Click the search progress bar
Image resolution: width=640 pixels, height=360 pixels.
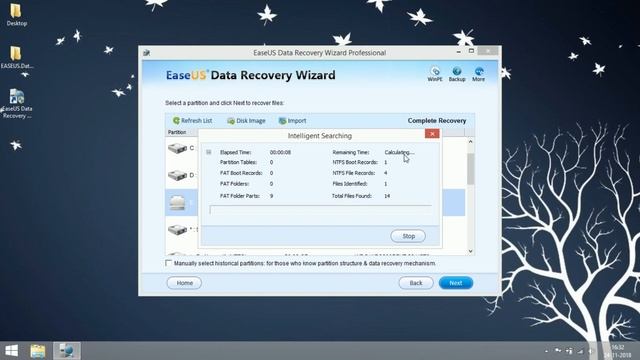point(320,210)
